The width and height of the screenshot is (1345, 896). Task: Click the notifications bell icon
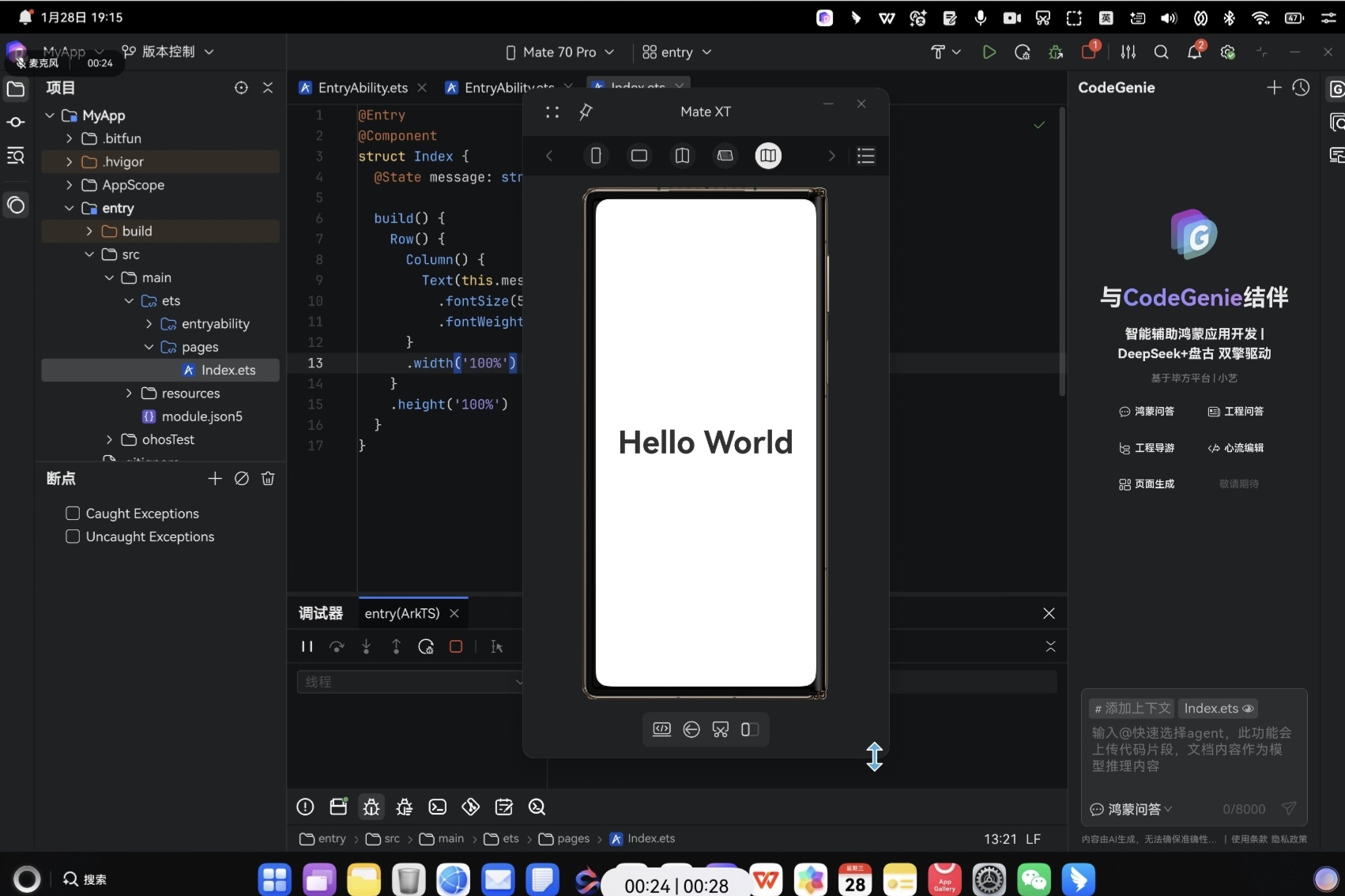(x=1194, y=52)
